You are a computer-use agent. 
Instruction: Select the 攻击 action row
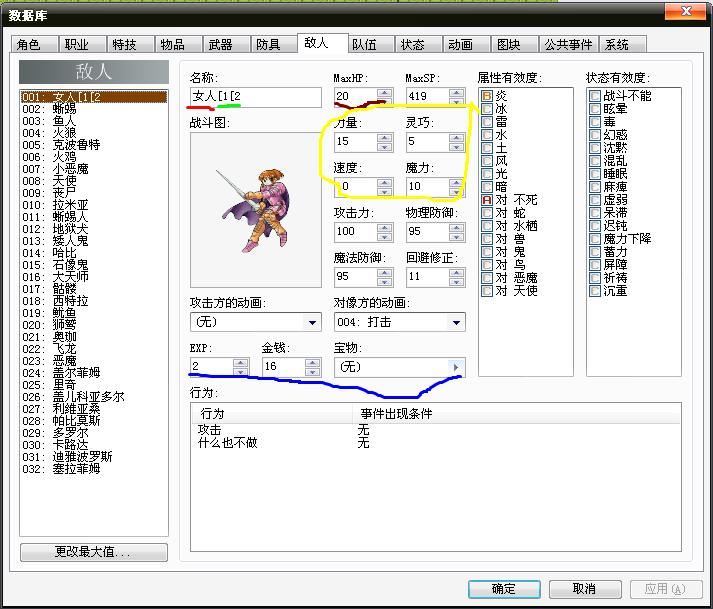pos(436,430)
